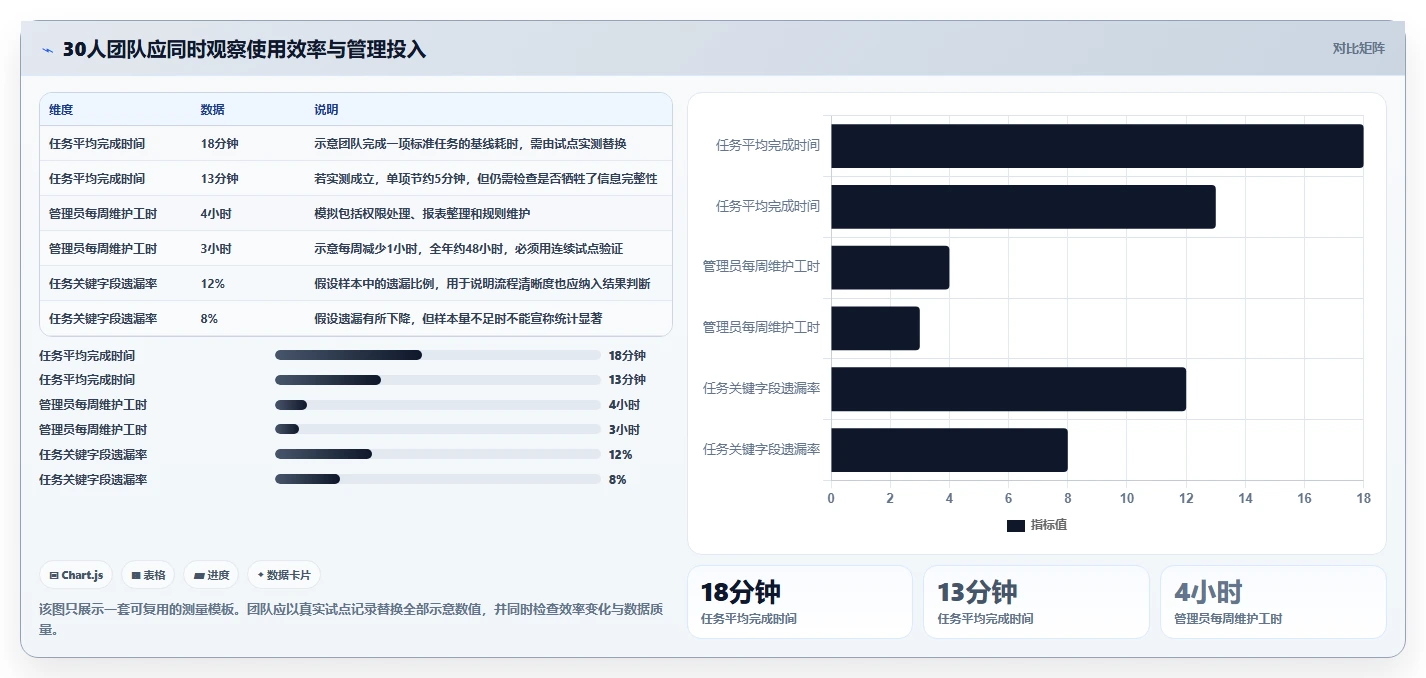Click the chart bar reaching 4

[x=890, y=267]
